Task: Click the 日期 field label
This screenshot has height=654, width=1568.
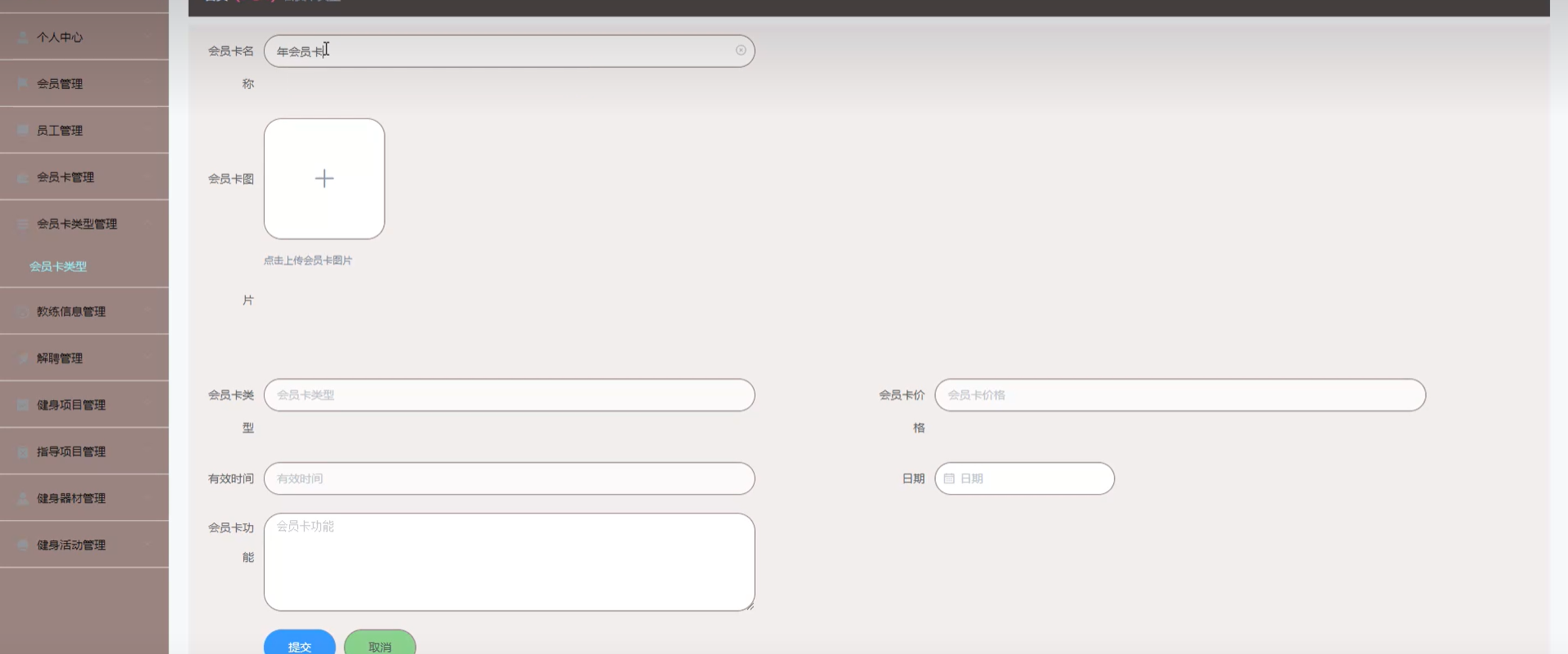Action: [913, 478]
